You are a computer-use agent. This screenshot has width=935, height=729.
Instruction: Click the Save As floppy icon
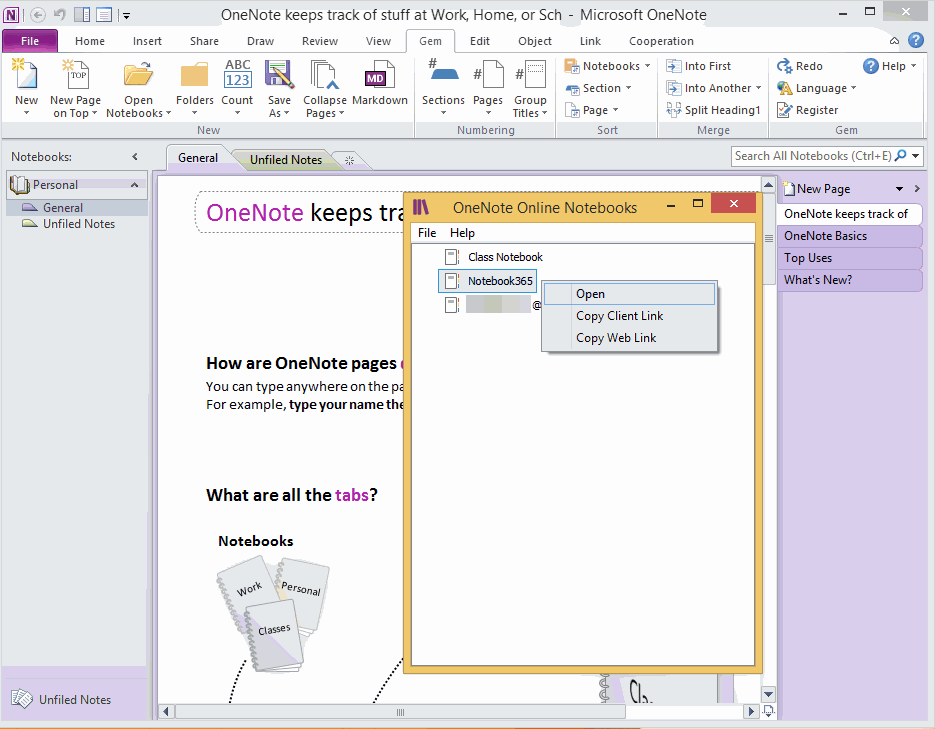click(x=279, y=75)
